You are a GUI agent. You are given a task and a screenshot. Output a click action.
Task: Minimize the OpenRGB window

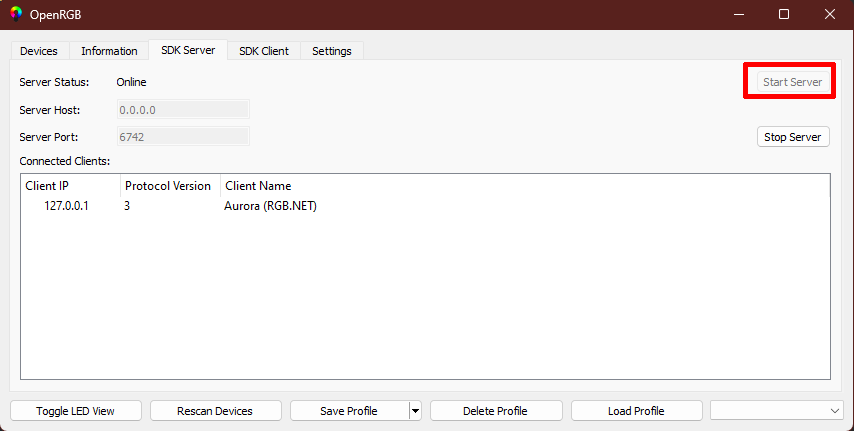click(739, 14)
